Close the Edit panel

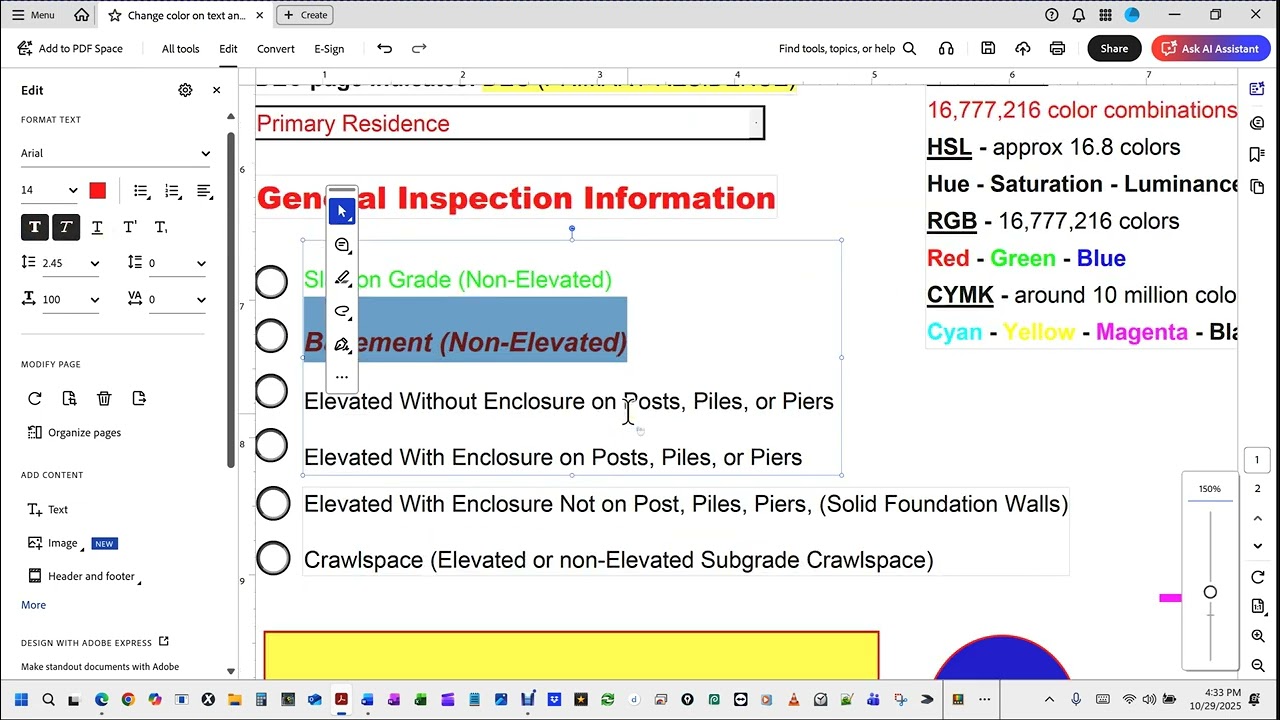click(216, 90)
